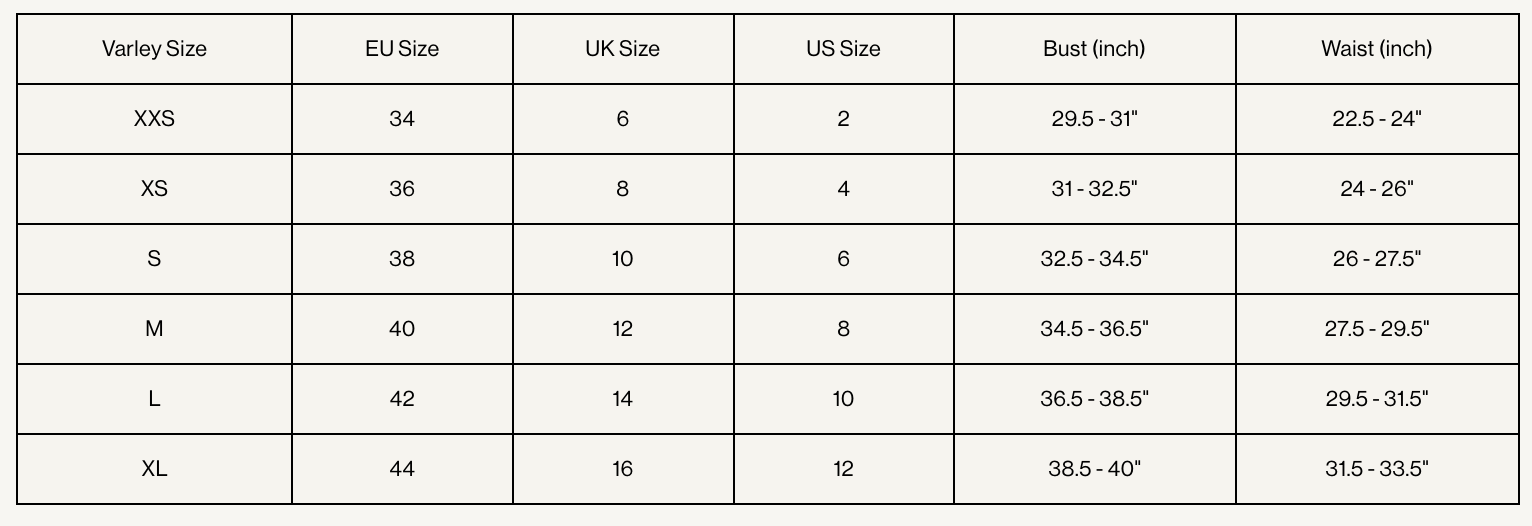Click the Waist (inch) column header
The height and width of the screenshot is (526, 1532).
(1376, 49)
